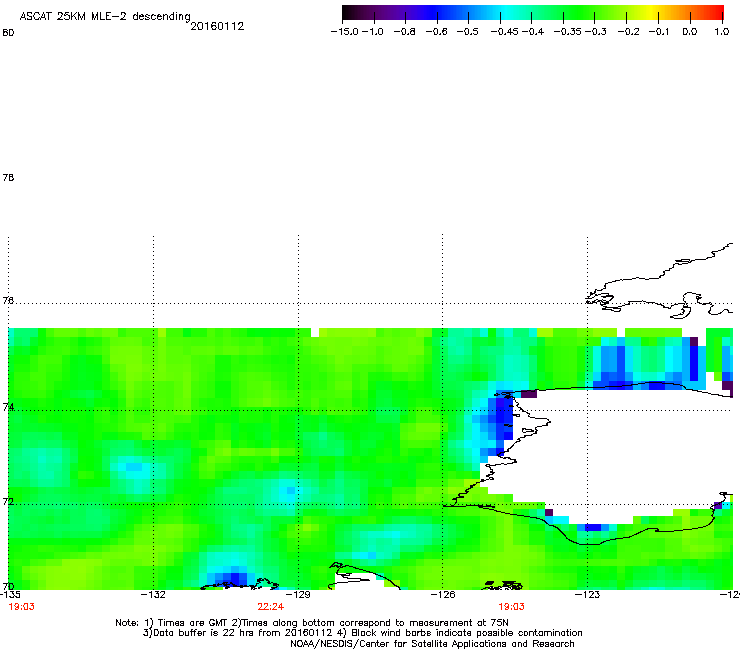Select the -0.35 color scale label

click(x=568, y=32)
